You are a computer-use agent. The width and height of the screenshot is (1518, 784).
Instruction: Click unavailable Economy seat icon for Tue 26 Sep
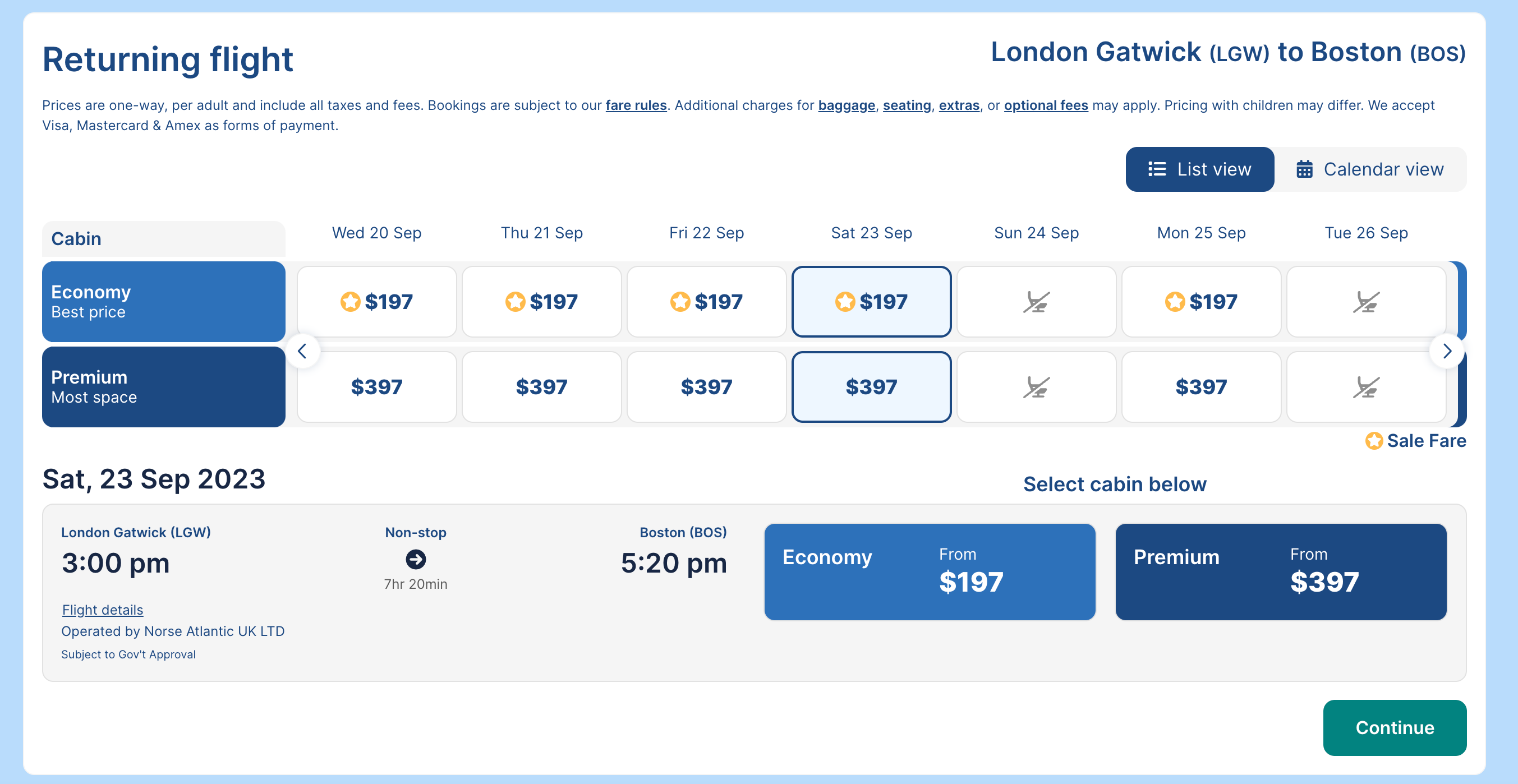pos(1365,302)
